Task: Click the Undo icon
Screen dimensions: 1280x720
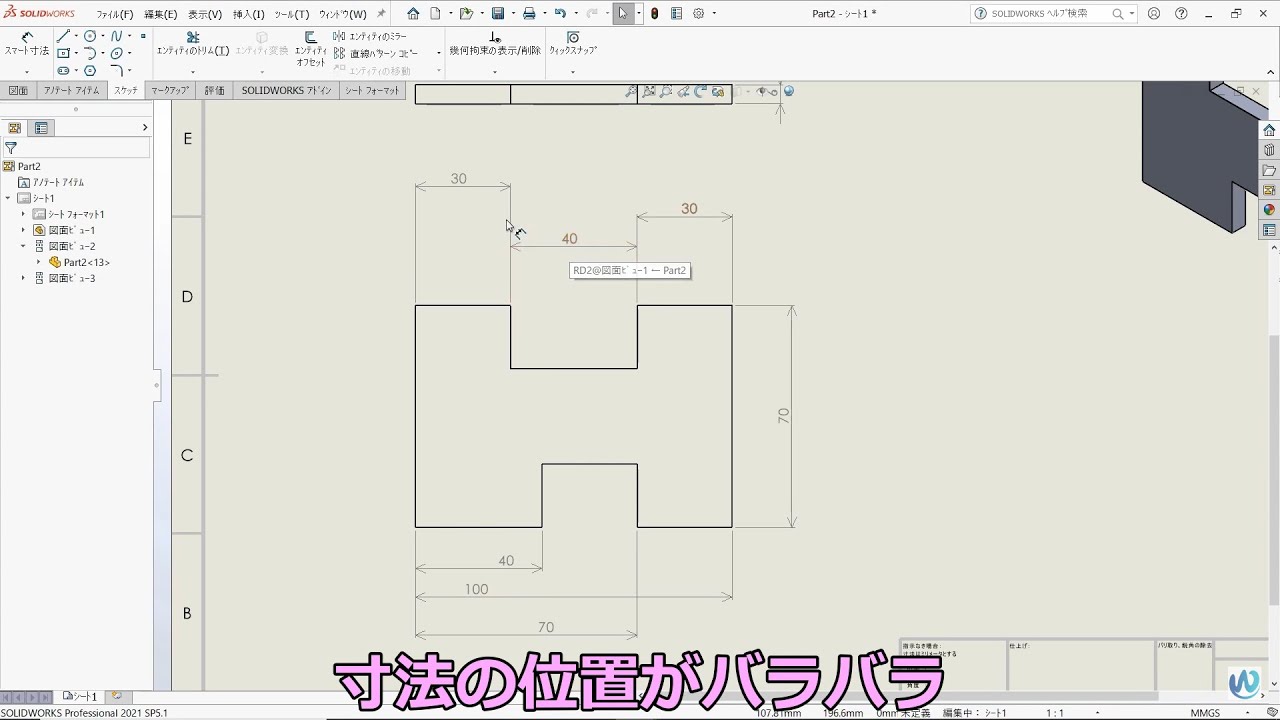Action: pyautogui.click(x=560, y=14)
